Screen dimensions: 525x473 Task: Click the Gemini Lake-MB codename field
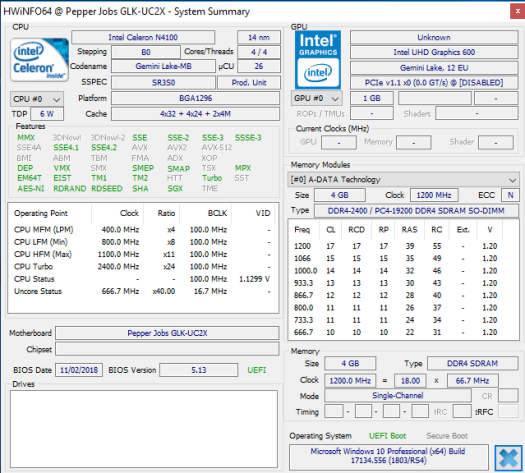pyautogui.click(x=163, y=66)
